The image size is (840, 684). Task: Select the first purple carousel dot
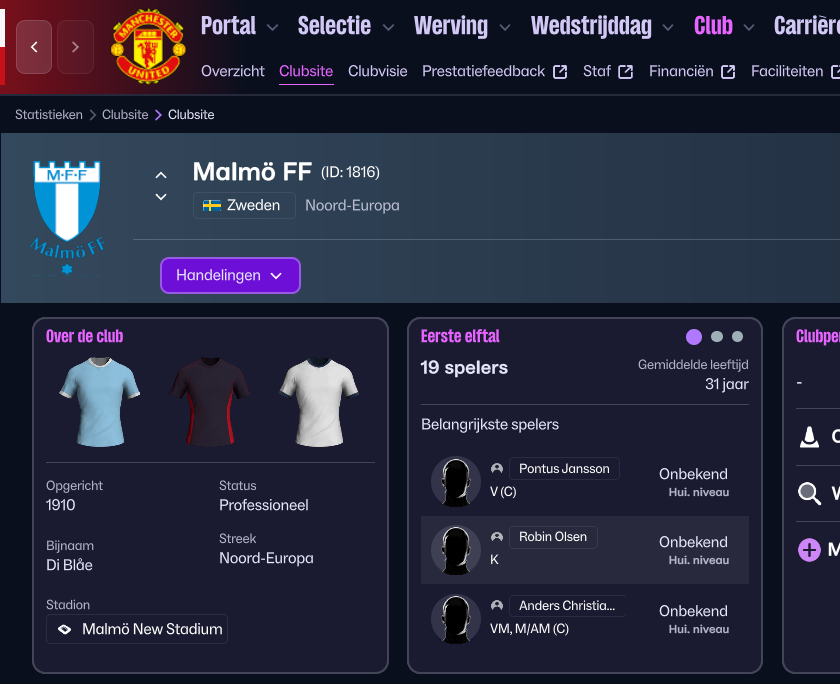point(694,337)
